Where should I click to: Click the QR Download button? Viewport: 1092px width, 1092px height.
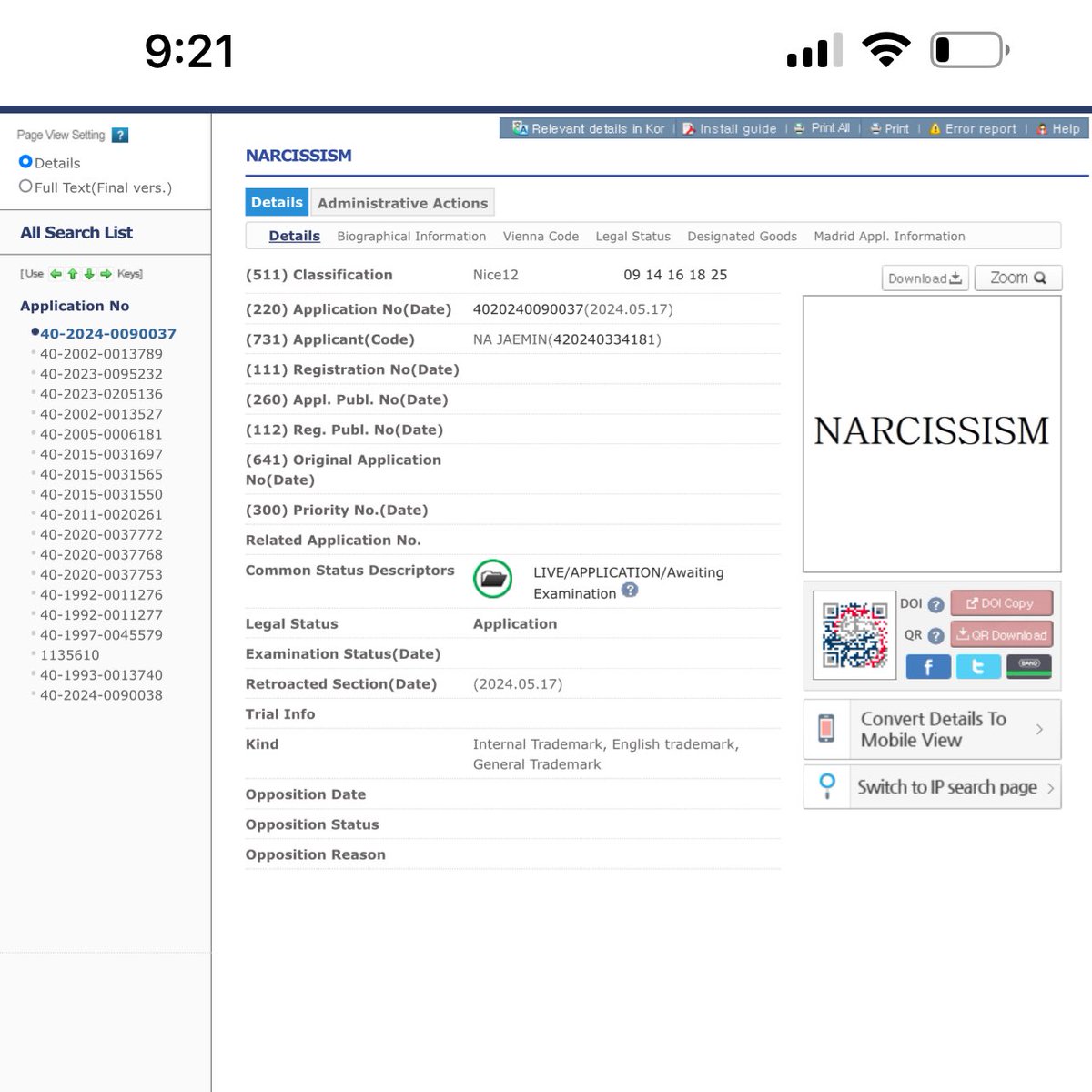pyautogui.click(x=1001, y=634)
